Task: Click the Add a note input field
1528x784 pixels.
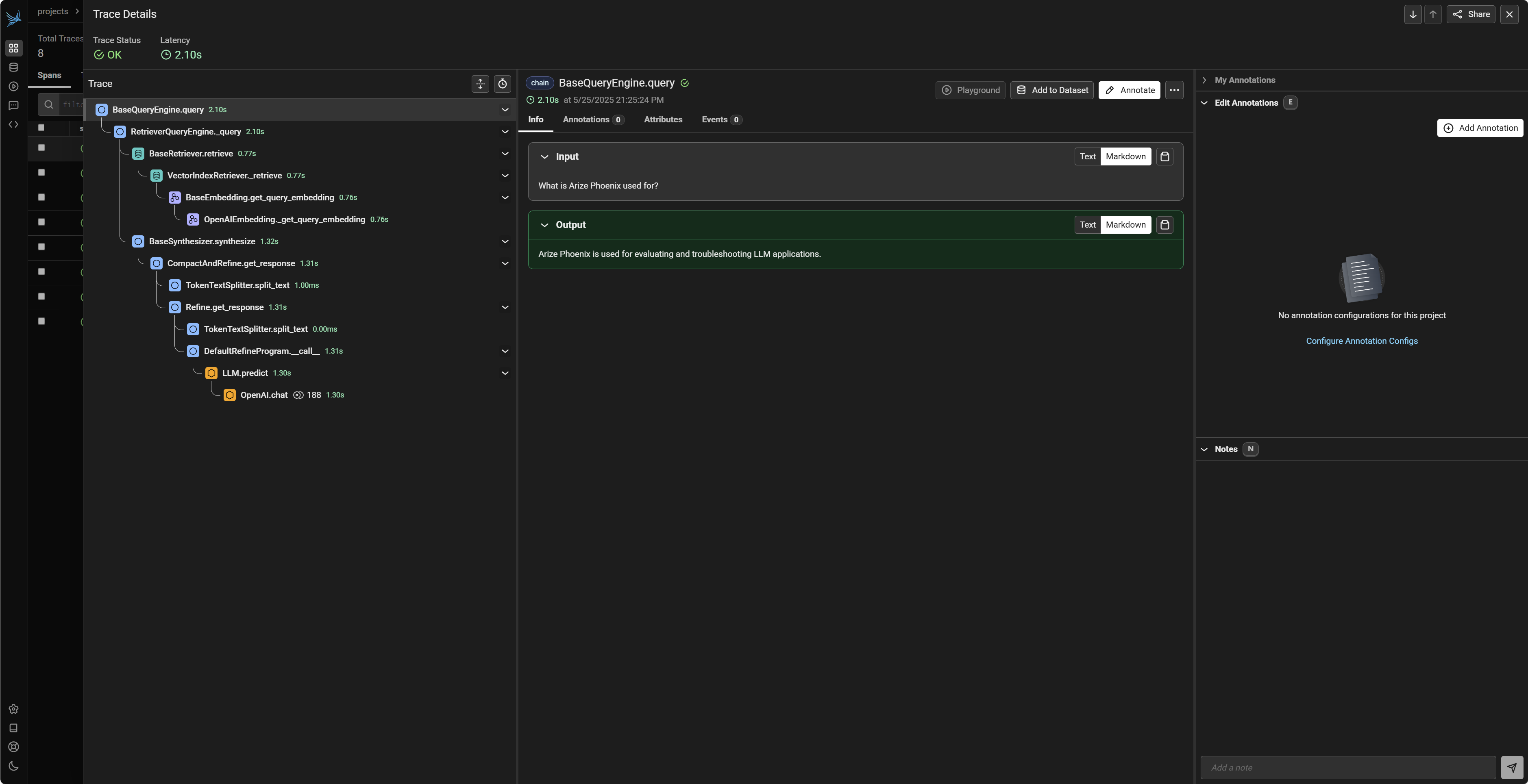Action: (1348, 767)
